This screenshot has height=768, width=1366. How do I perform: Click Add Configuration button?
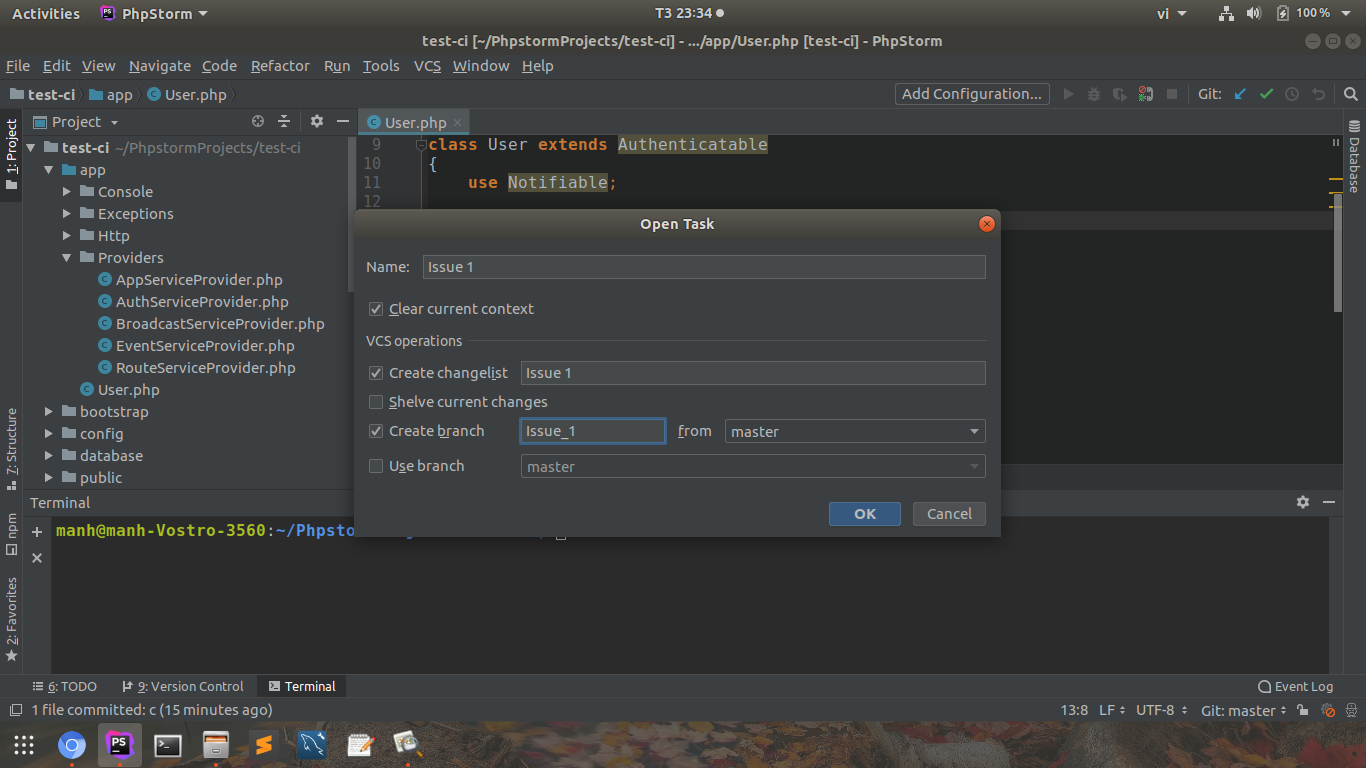pos(972,94)
